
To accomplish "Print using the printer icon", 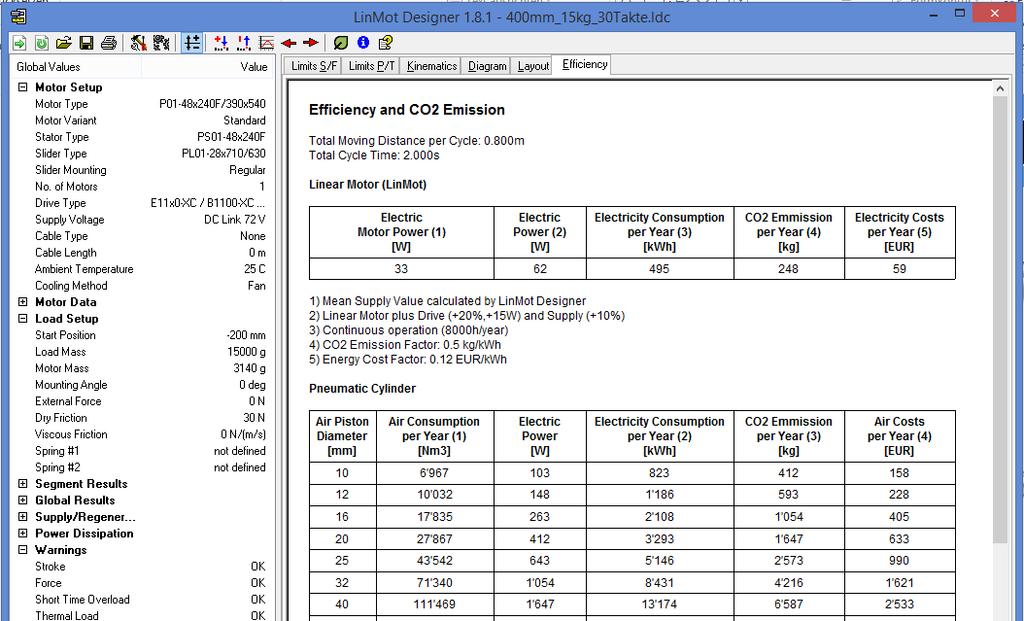I will coord(109,43).
